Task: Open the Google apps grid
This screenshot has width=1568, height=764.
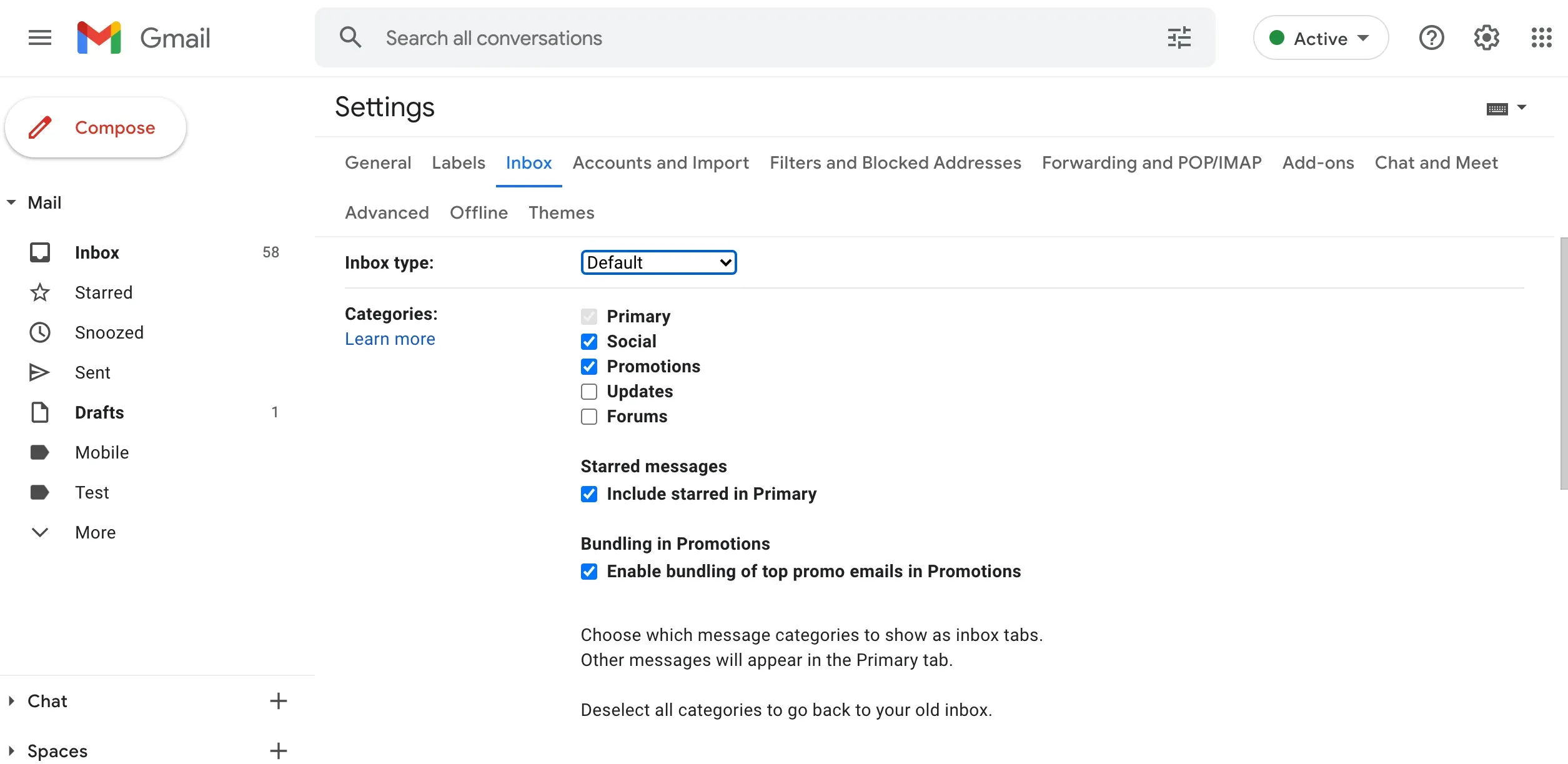Action: pyautogui.click(x=1541, y=37)
